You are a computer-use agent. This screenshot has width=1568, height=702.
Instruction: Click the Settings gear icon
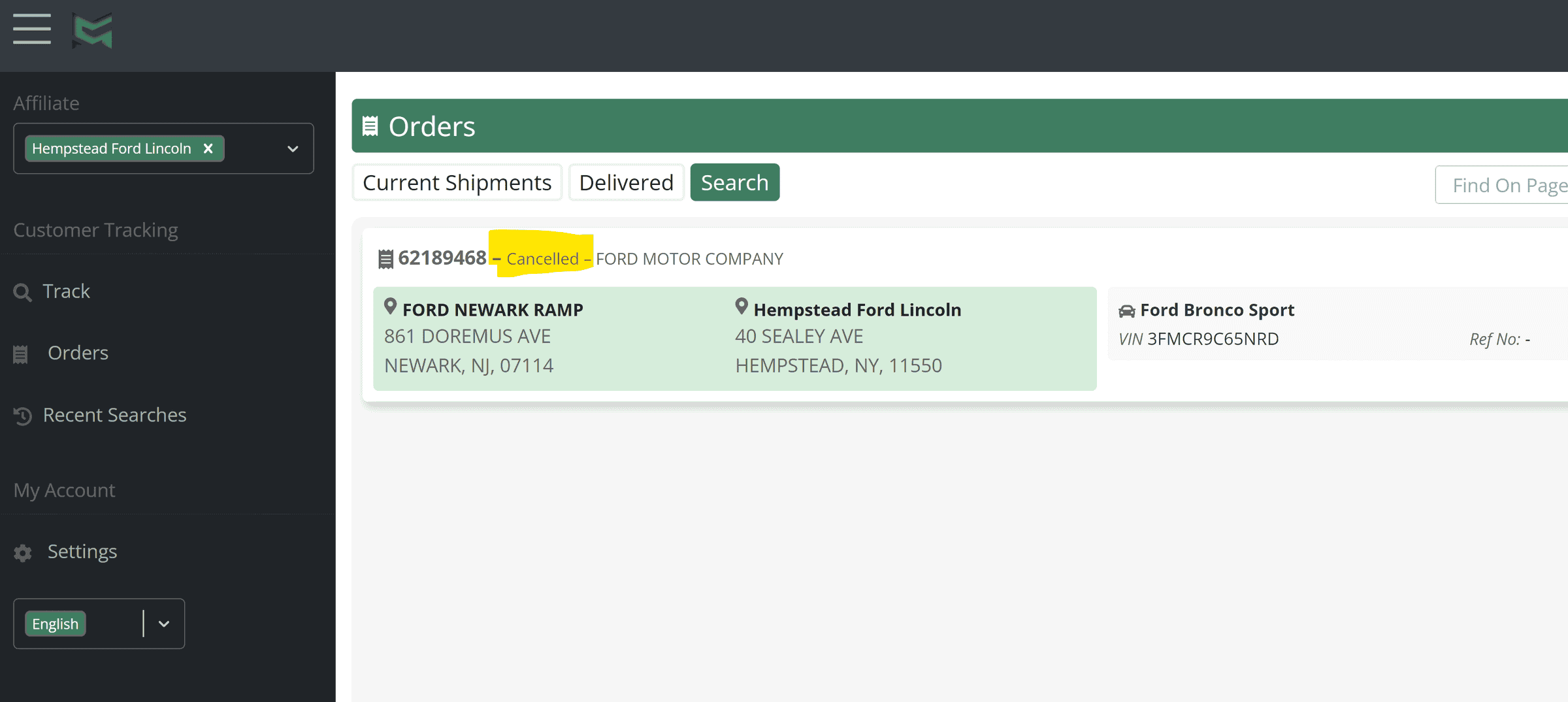pos(23,553)
